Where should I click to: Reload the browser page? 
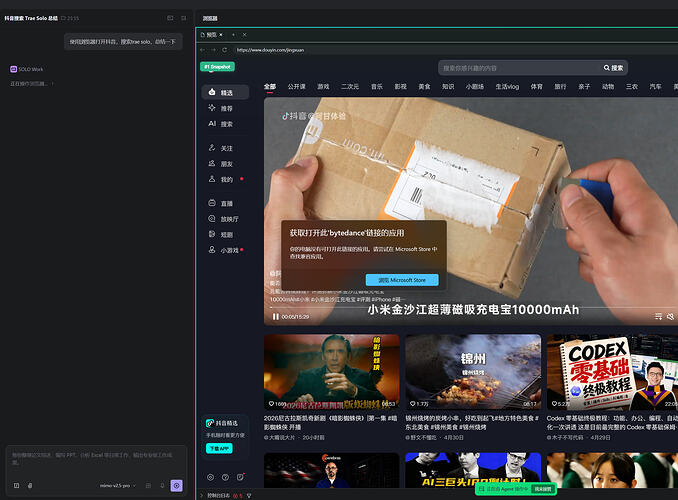[x=224, y=50]
